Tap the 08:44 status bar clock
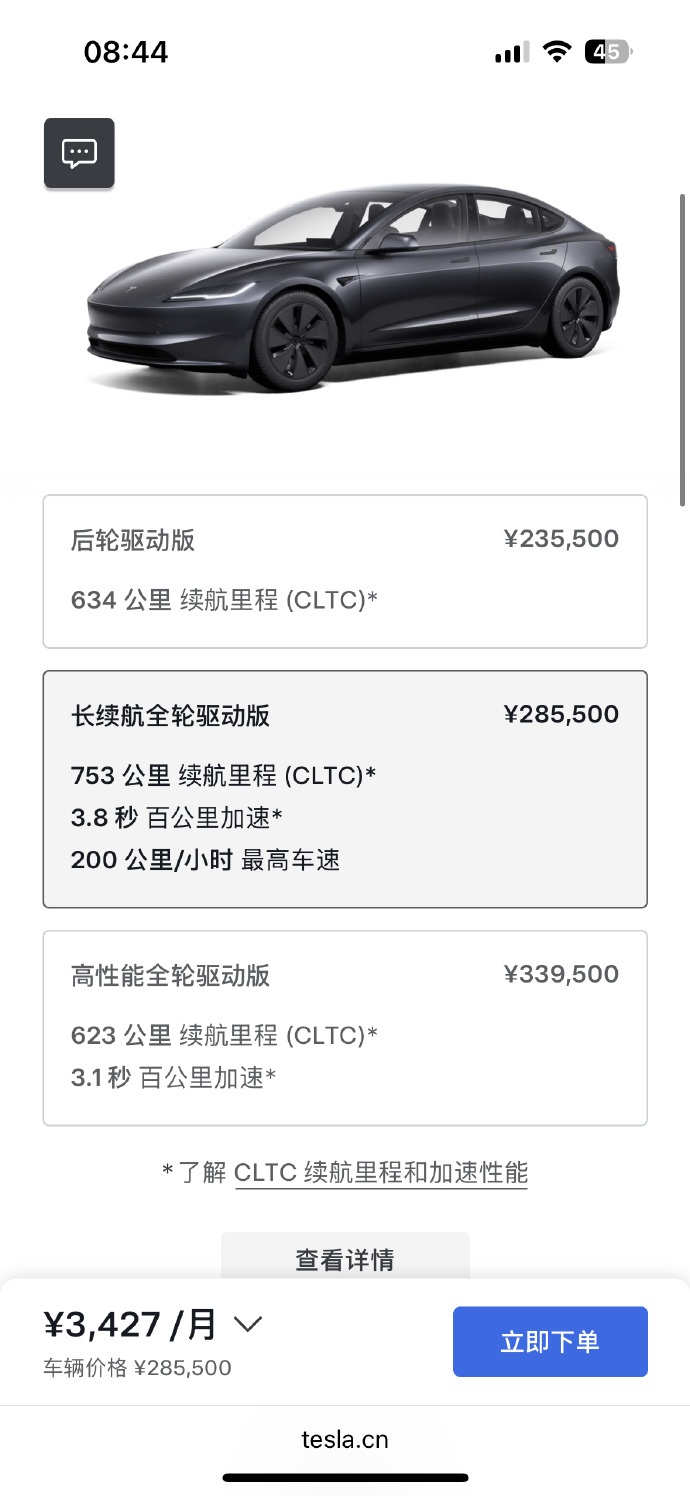 [x=126, y=52]
